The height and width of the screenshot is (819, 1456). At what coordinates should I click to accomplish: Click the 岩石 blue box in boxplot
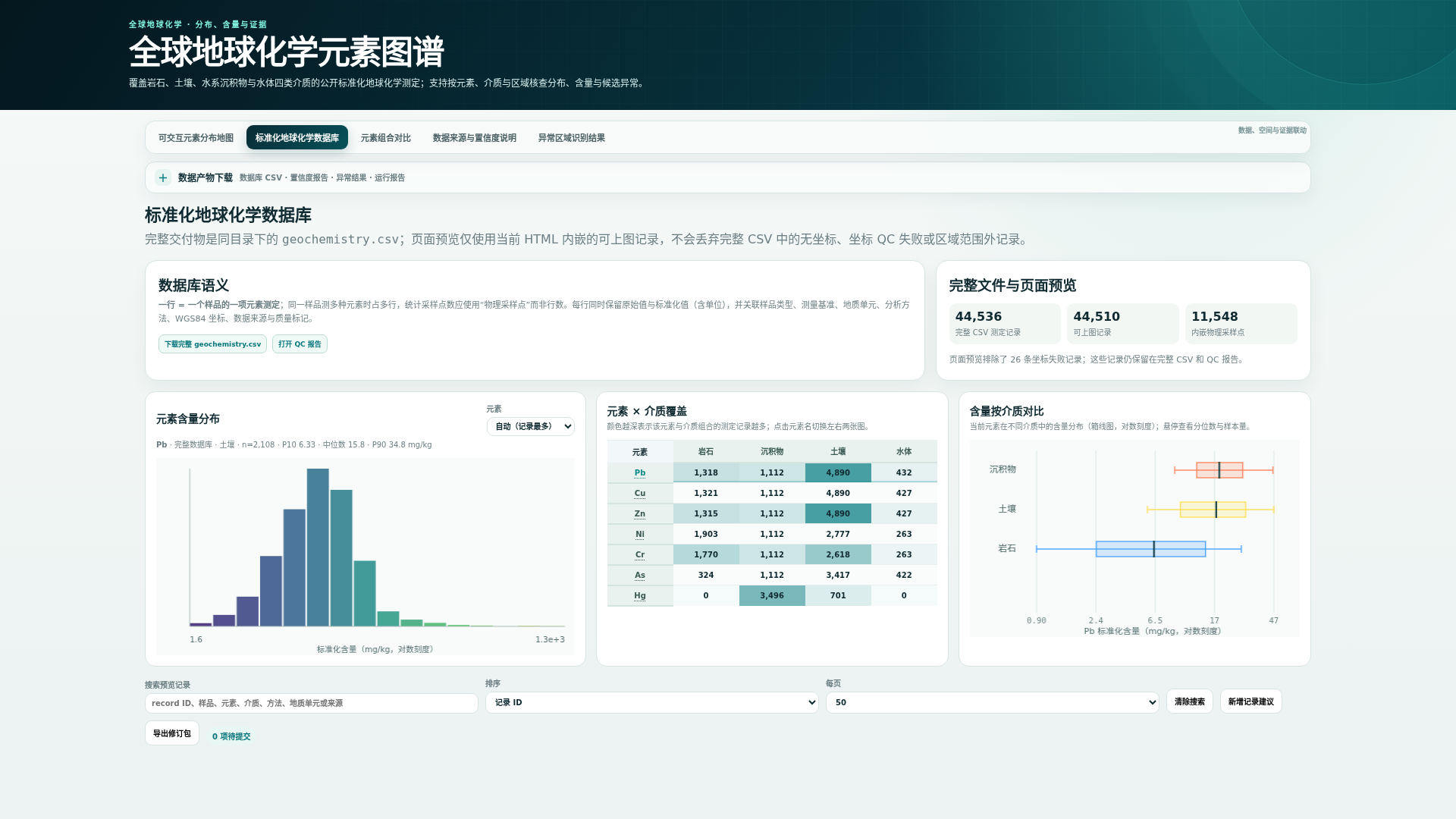tap(1151, 549)
